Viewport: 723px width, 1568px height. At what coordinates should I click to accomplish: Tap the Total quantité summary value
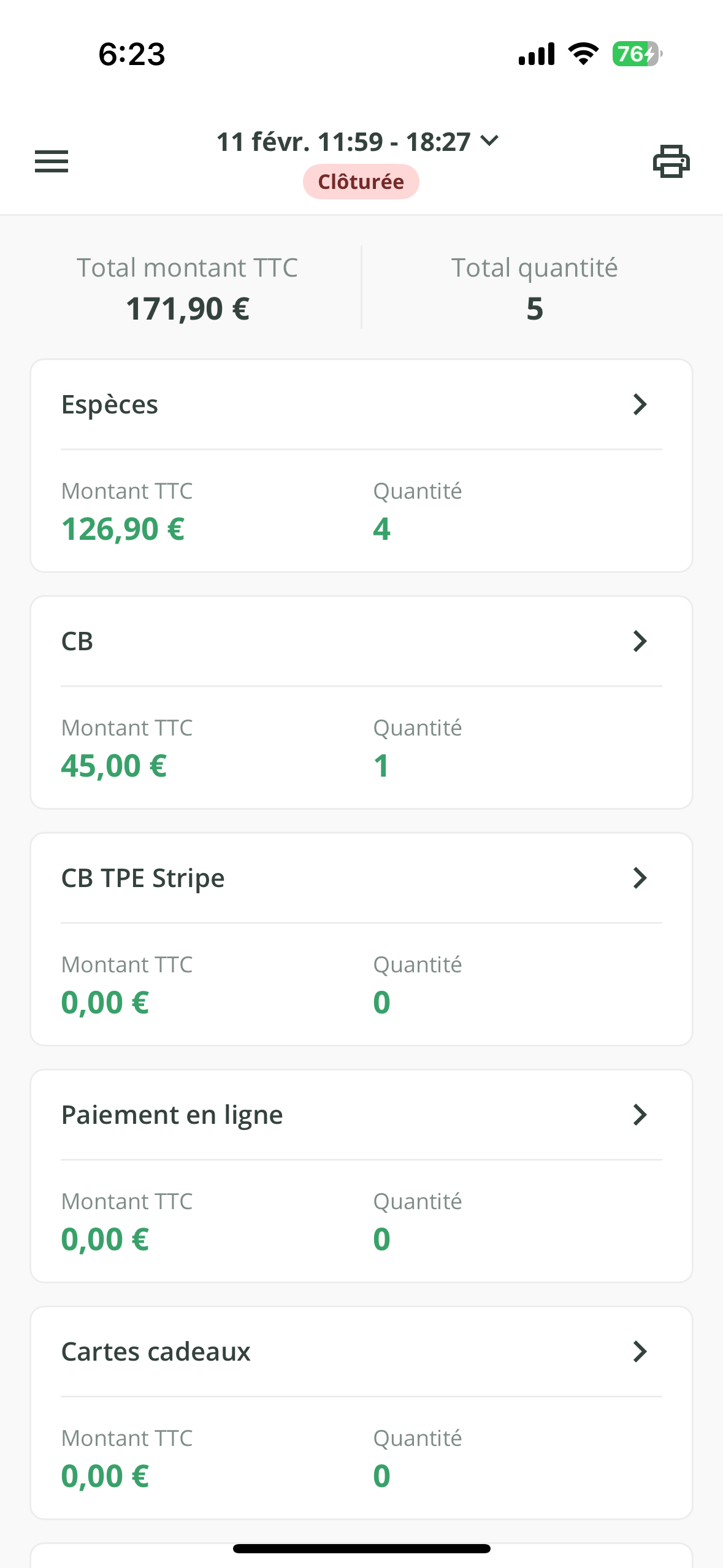tap(535, 308)
